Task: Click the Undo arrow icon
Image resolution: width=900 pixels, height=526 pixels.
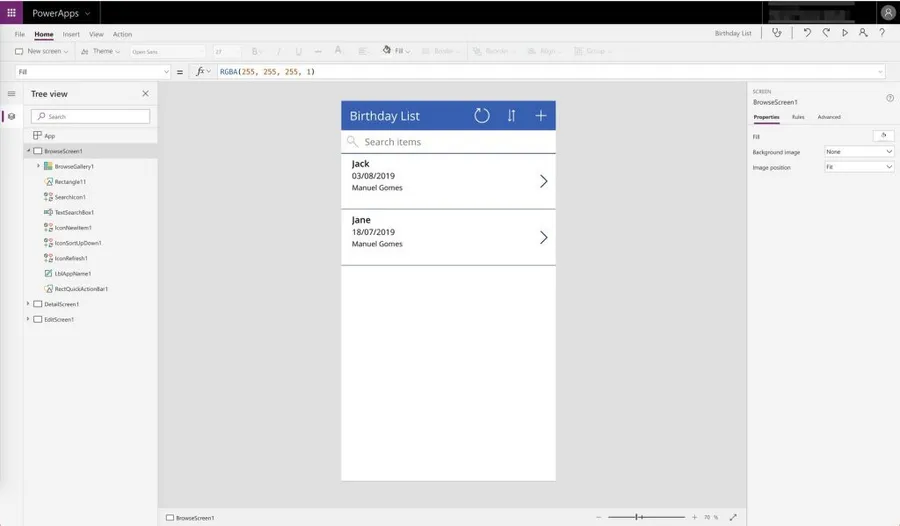Action: point(807,33)
